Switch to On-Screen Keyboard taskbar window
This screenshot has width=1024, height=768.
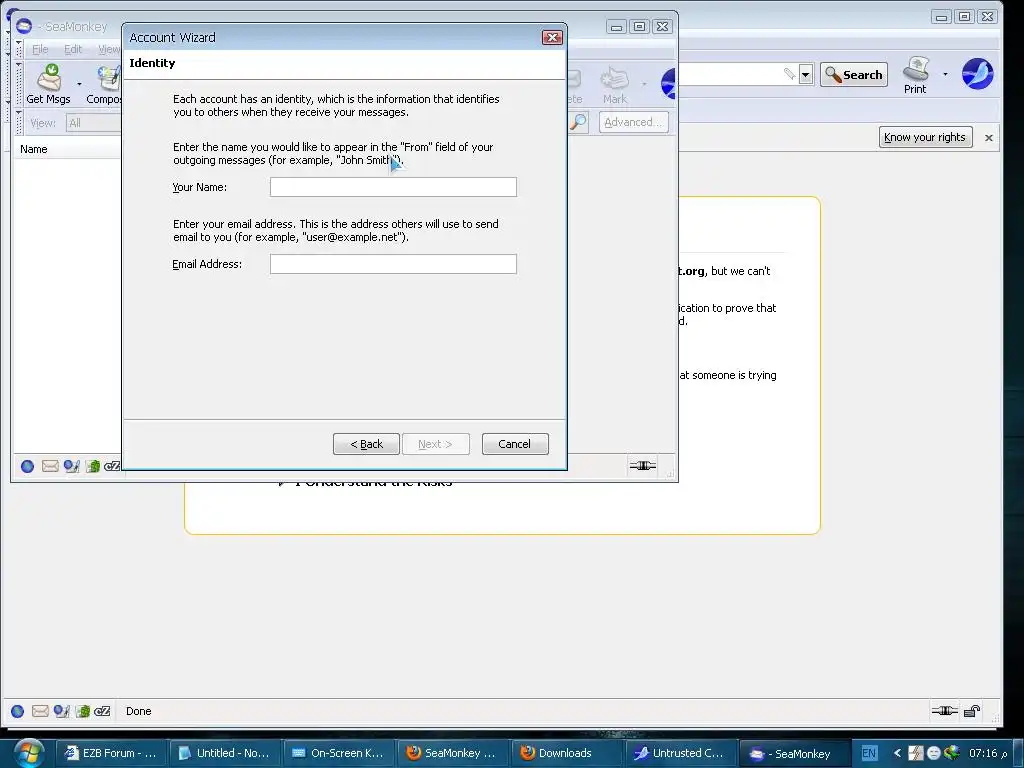click(339, 753)
